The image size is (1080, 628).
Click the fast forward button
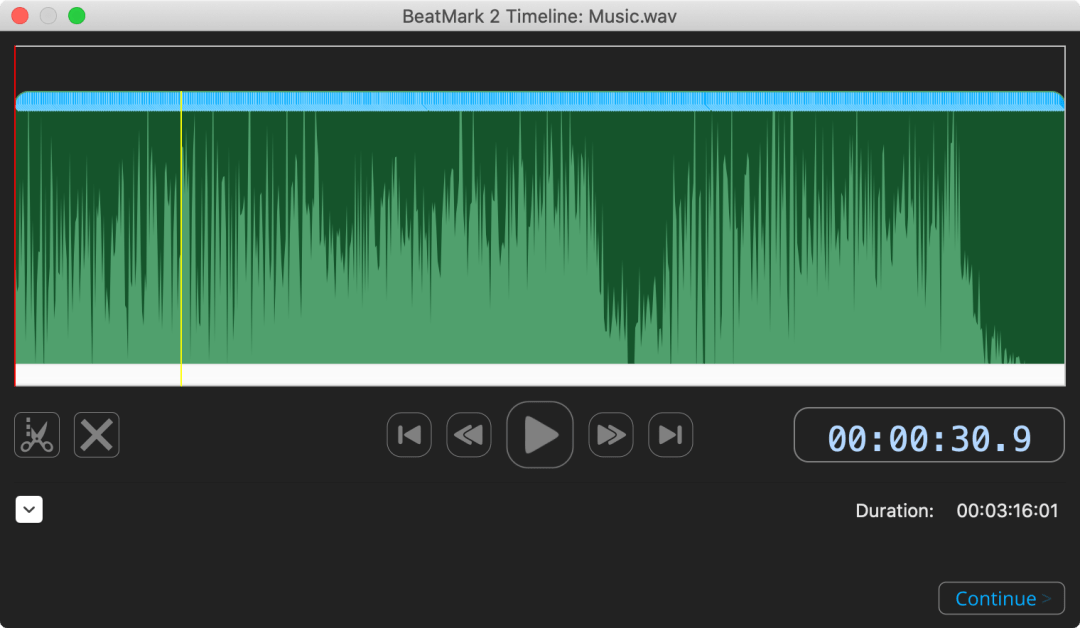click(x=611, y=435)
